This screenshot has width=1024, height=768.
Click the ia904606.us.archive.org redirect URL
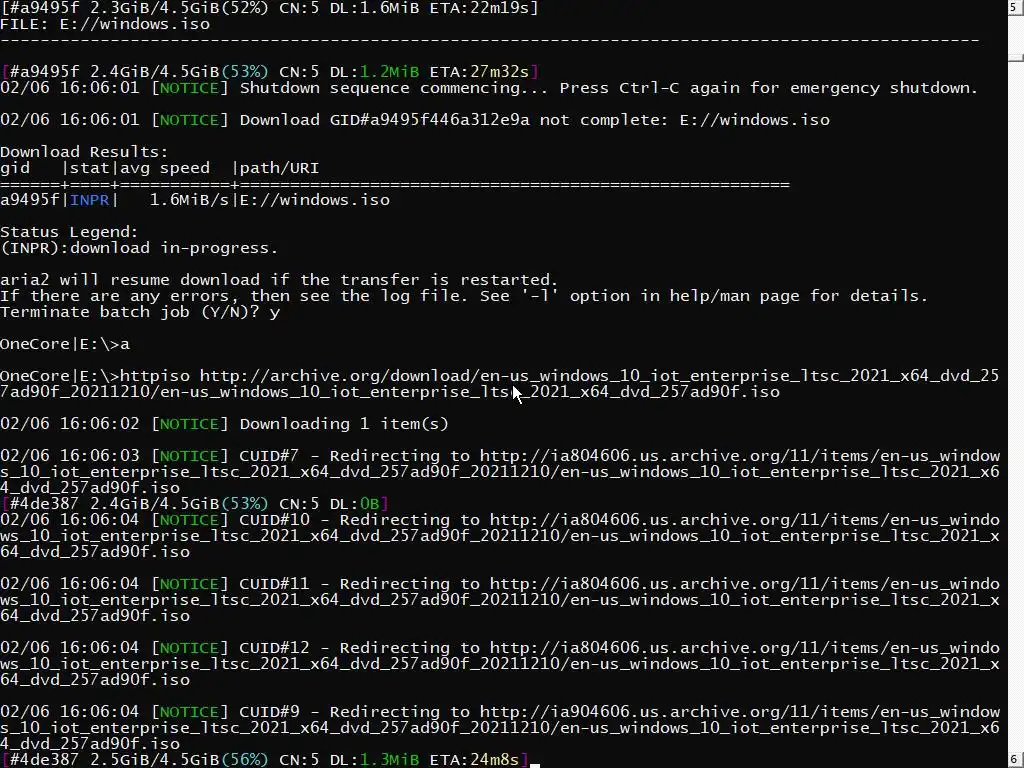(x=500, y=728)
